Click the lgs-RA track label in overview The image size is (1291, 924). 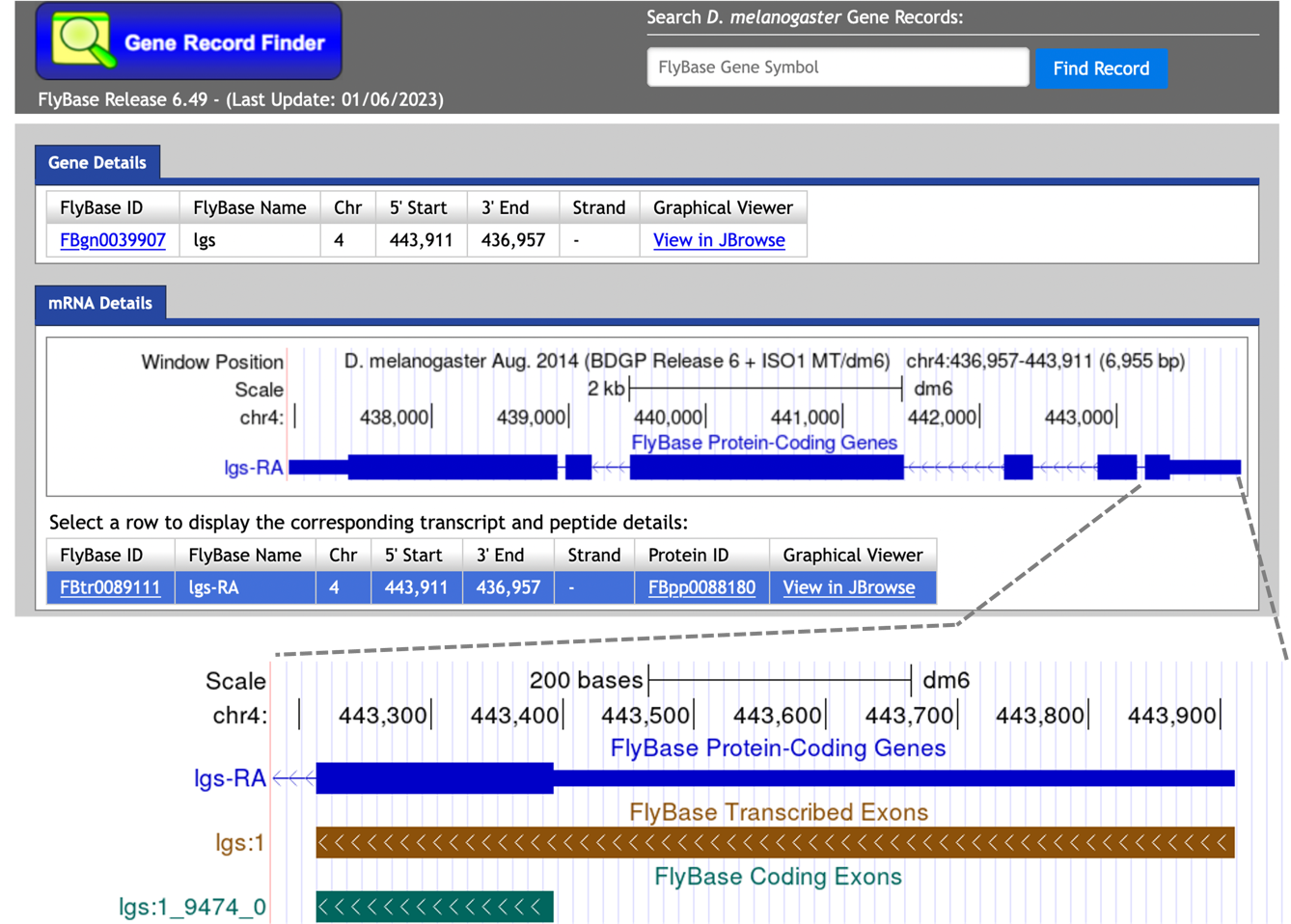click(254, 468)
